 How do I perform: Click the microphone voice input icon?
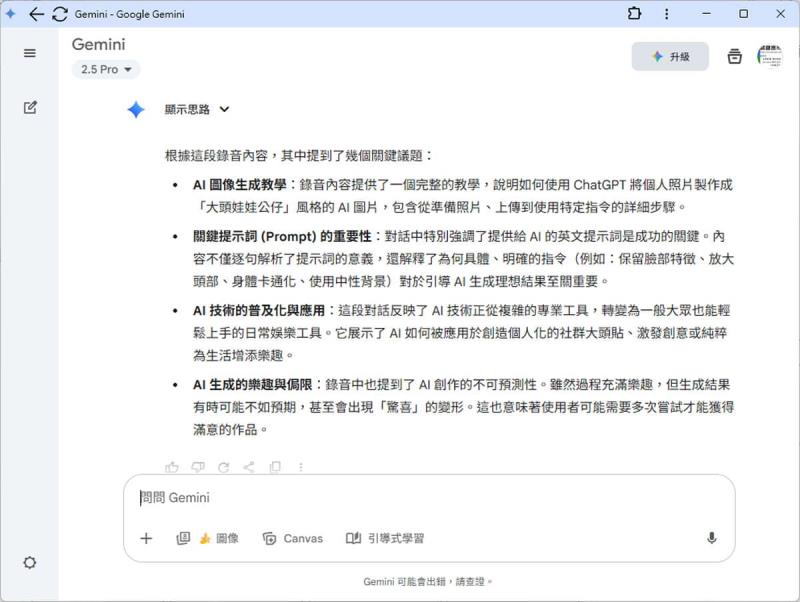(712, 538)
